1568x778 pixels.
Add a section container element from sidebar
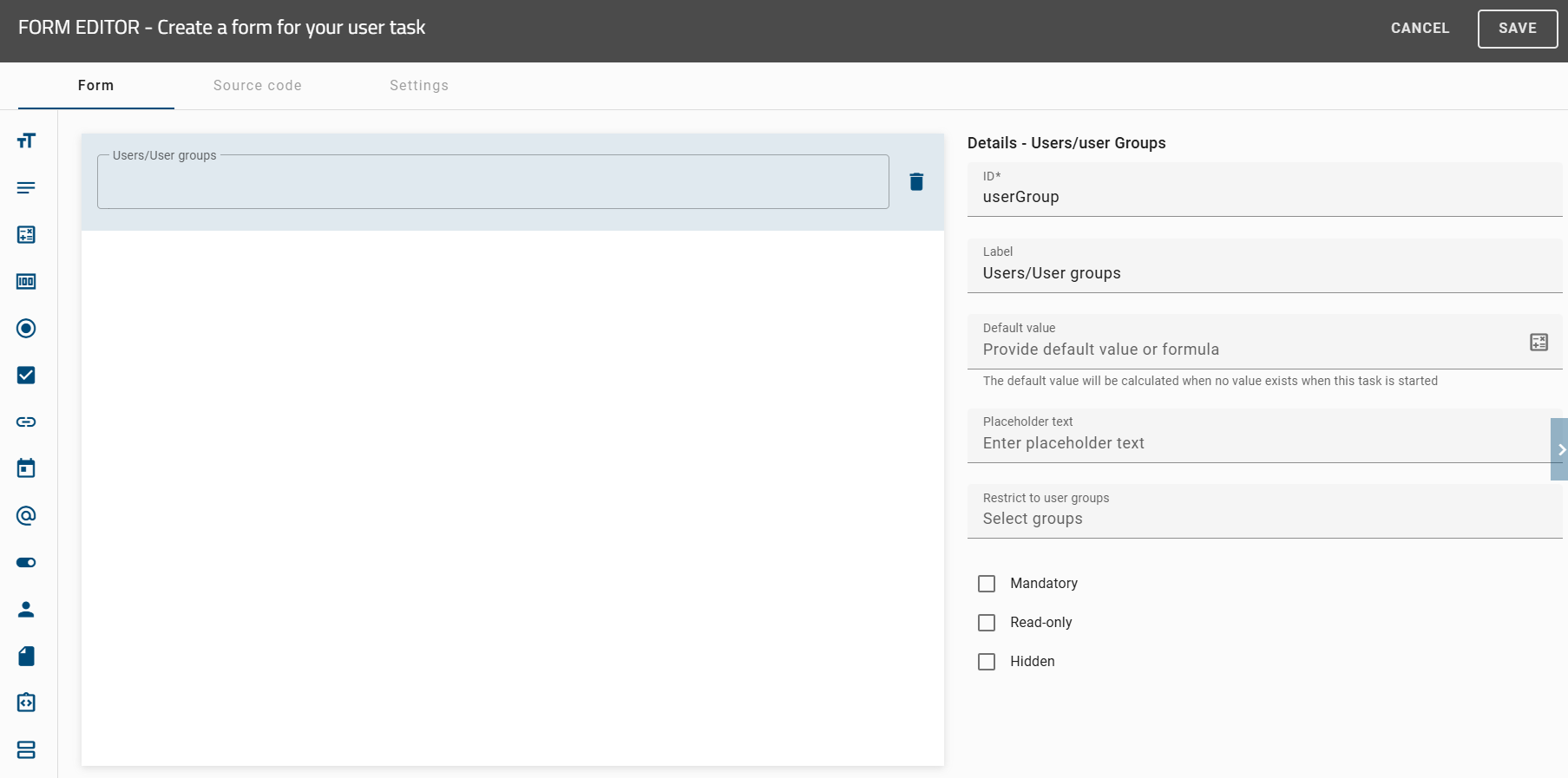(x=26, y=749)
